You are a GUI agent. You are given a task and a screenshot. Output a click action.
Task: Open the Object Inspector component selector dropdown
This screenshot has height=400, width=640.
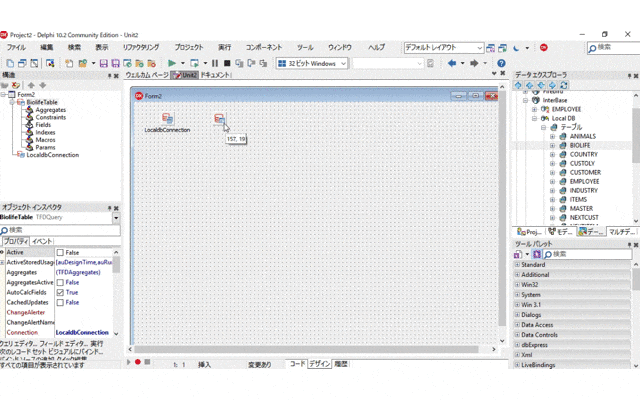pyautogui.click(x=116, y=218)
